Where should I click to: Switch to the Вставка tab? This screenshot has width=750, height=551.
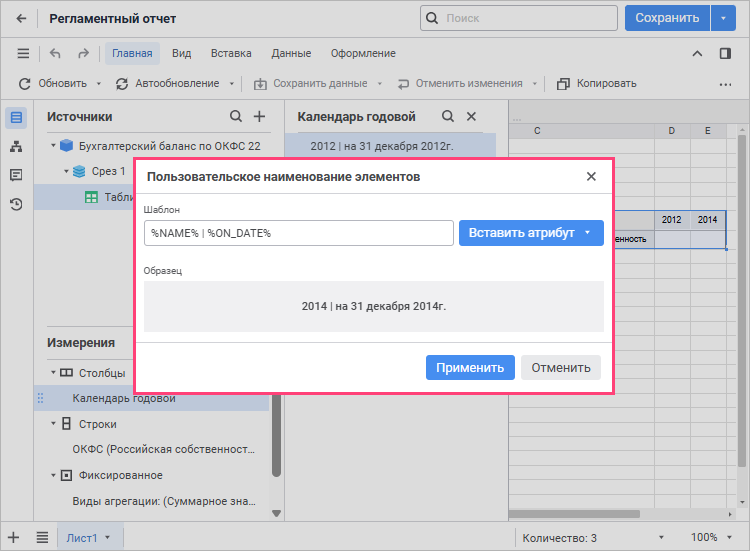click(231, 53)
